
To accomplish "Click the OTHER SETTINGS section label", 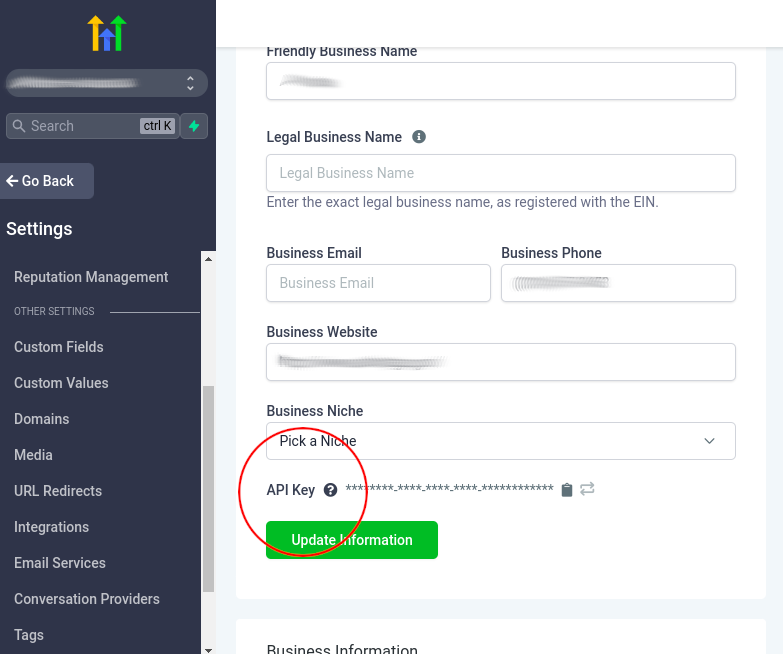I will 54,312.
